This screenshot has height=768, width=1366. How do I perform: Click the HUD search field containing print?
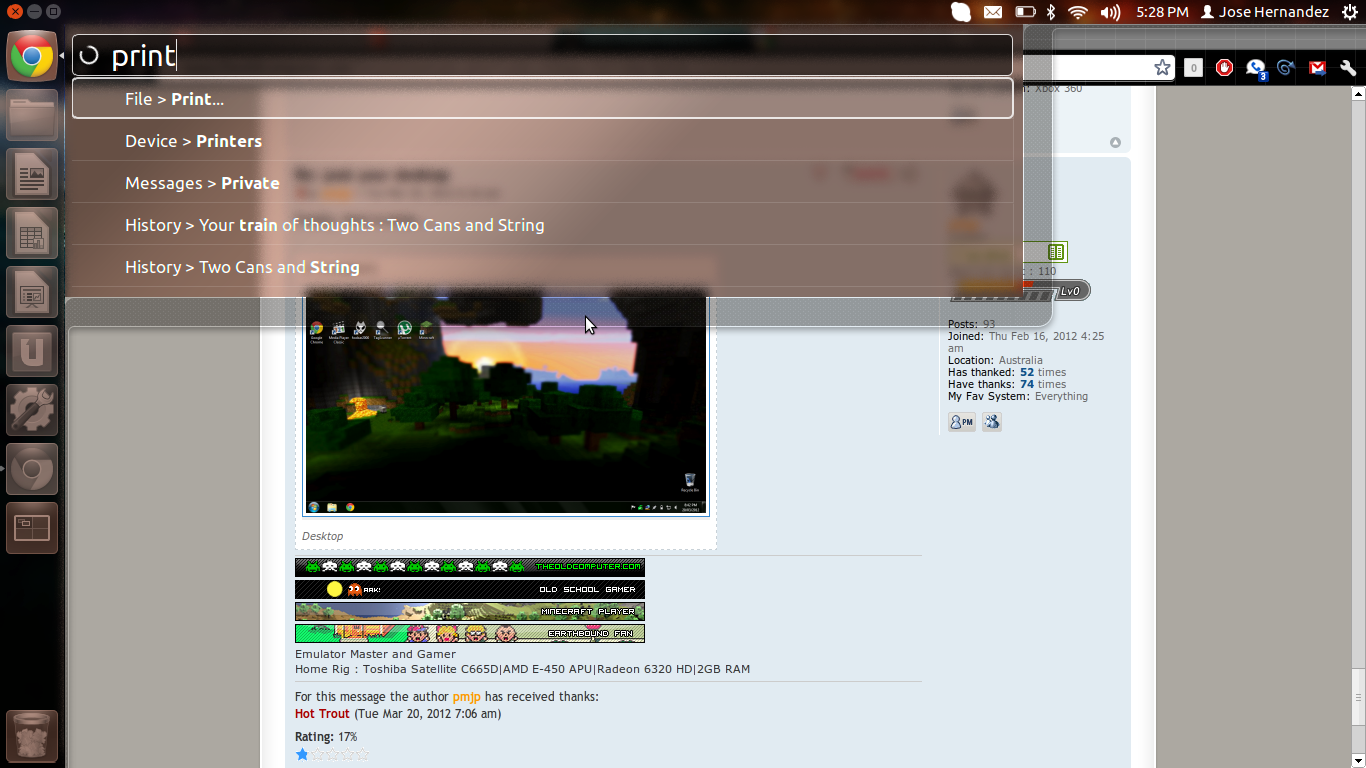(540, 56)
